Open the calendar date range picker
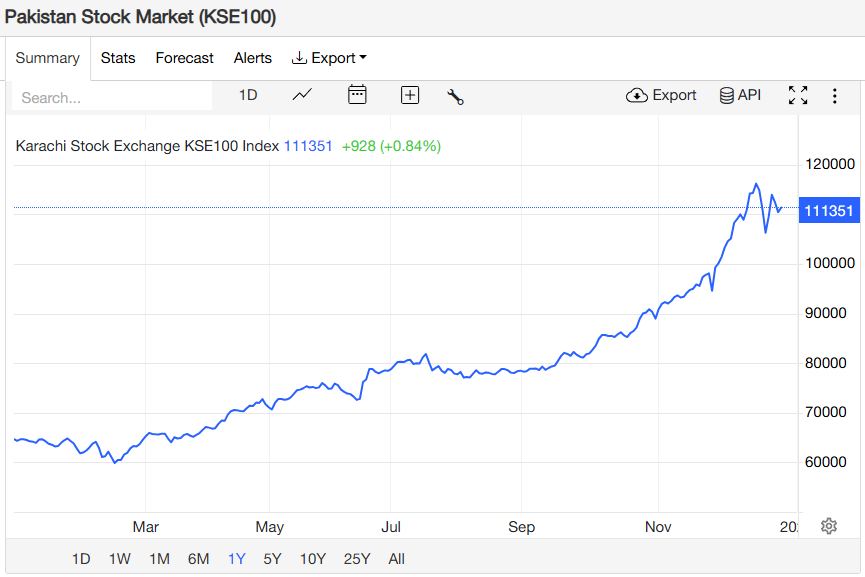865x577 pixels. pos(357,95)
